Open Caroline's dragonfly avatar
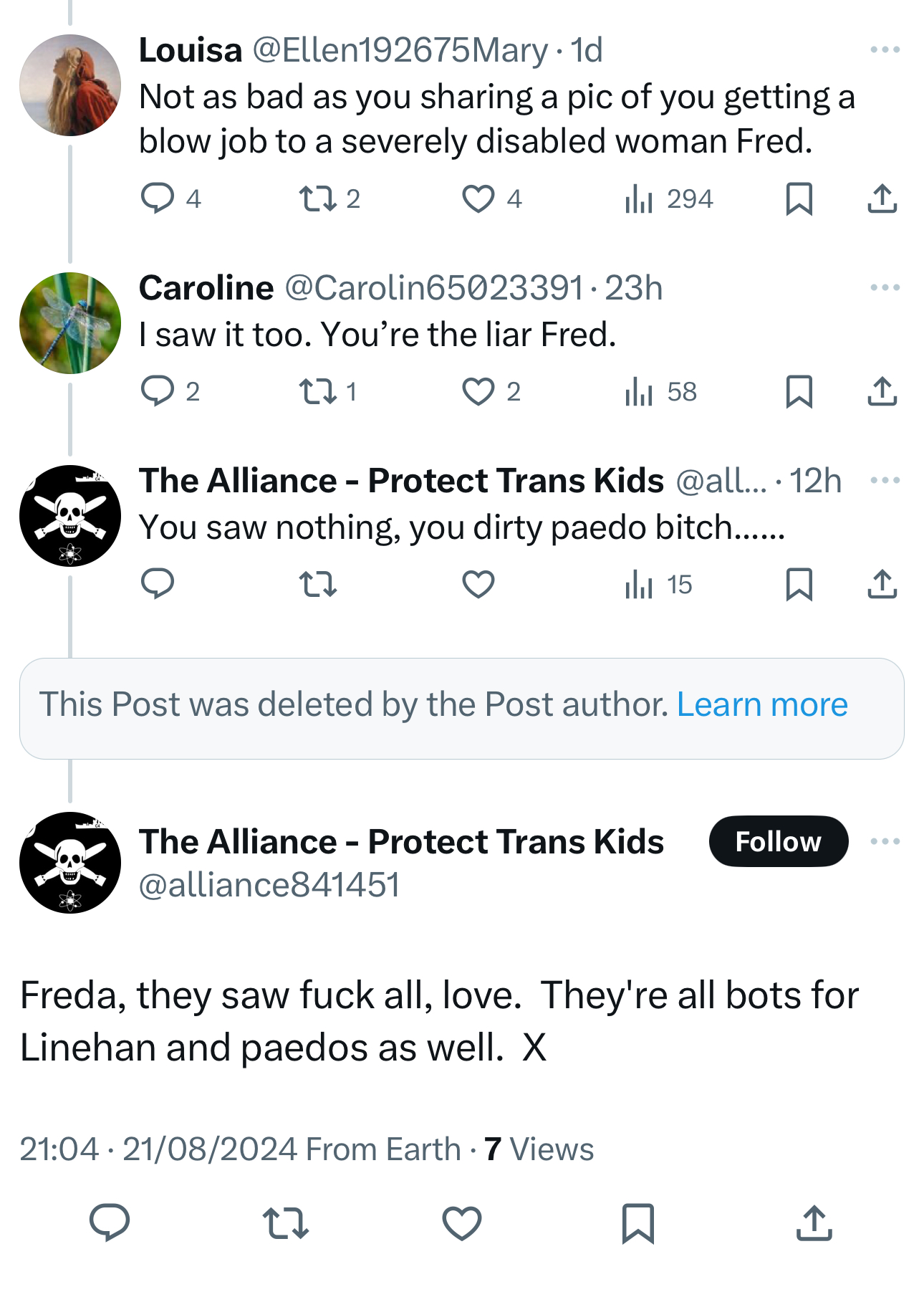924x1292 pixels. coord(70,323)
